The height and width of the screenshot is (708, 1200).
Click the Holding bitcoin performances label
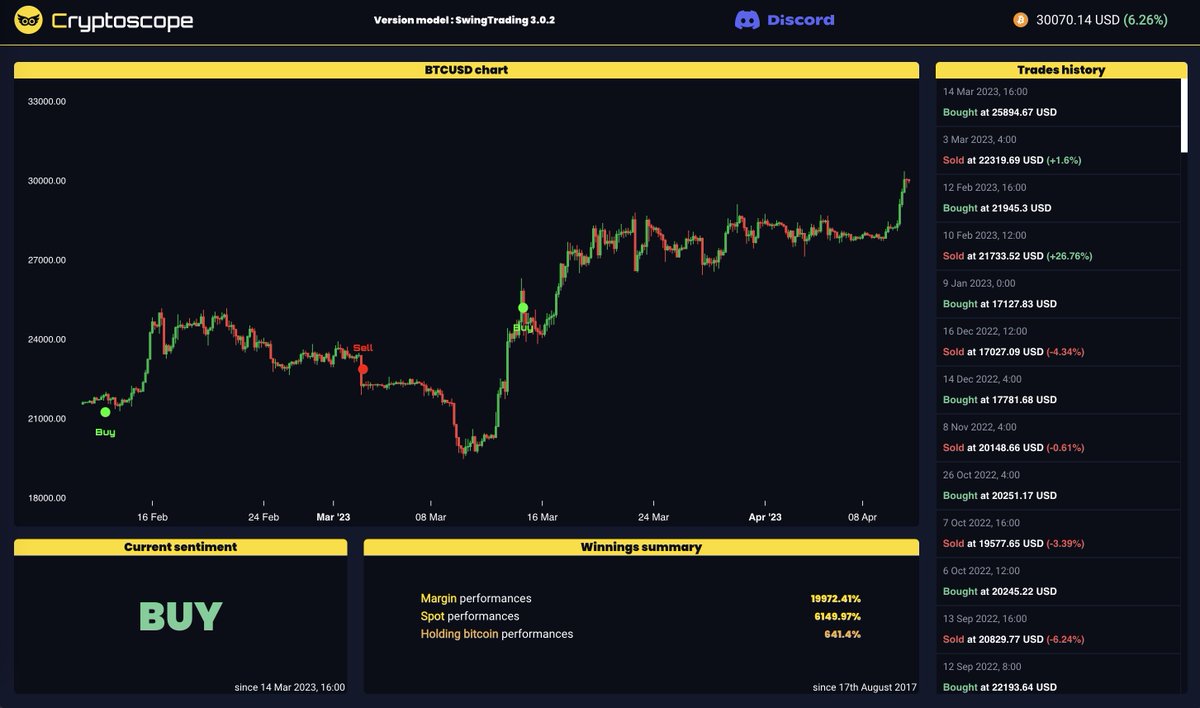[497, 634]
